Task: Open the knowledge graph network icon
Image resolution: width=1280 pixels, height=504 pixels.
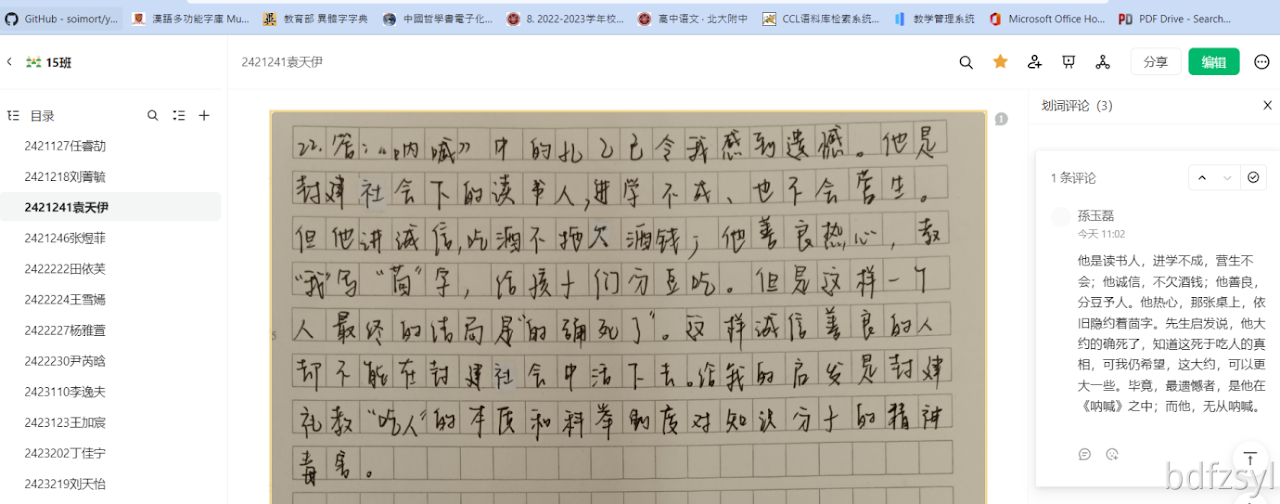Action: coord(1103,62)
